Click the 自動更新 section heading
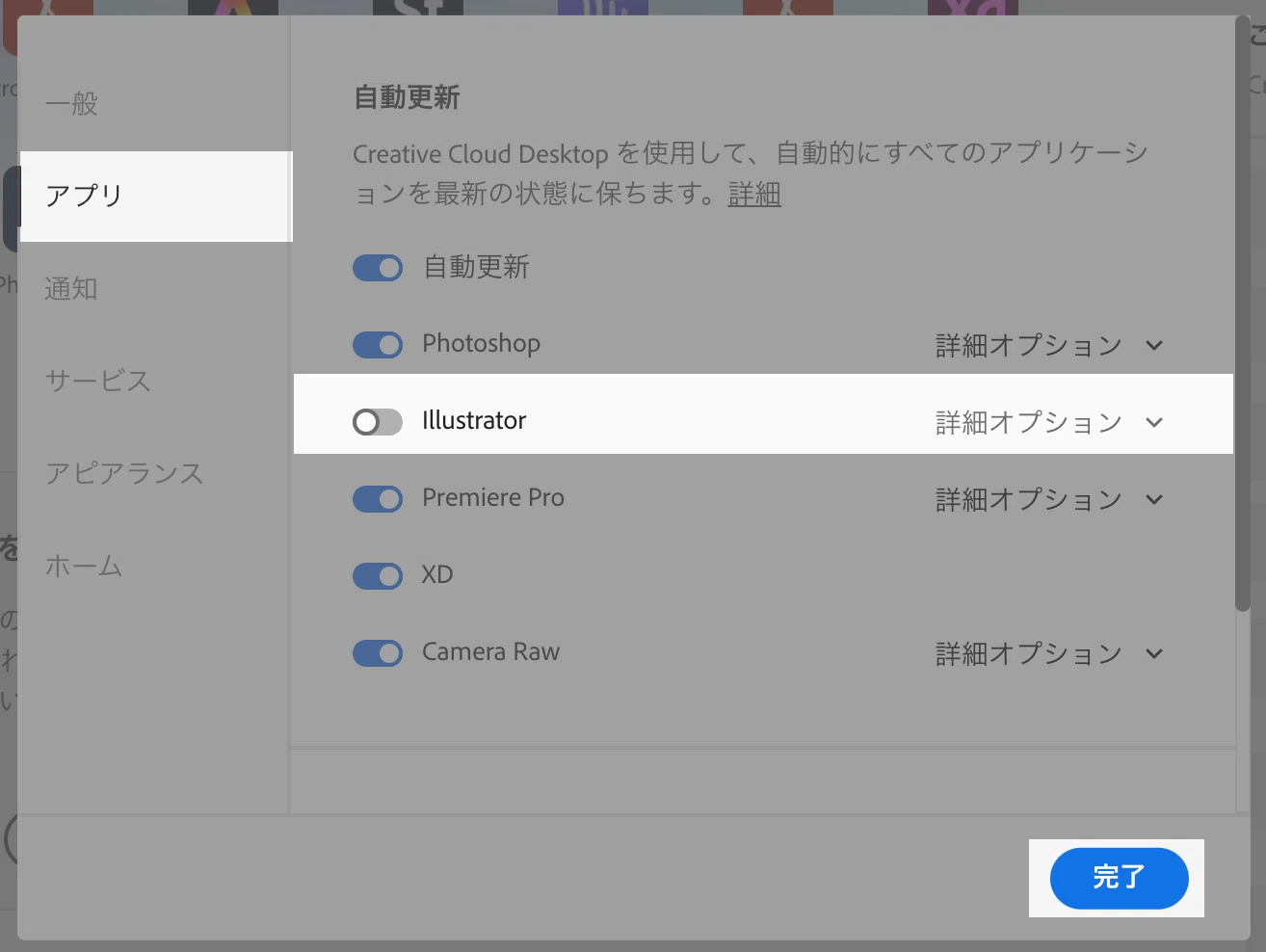The image size is (1266, 952). 407,97
